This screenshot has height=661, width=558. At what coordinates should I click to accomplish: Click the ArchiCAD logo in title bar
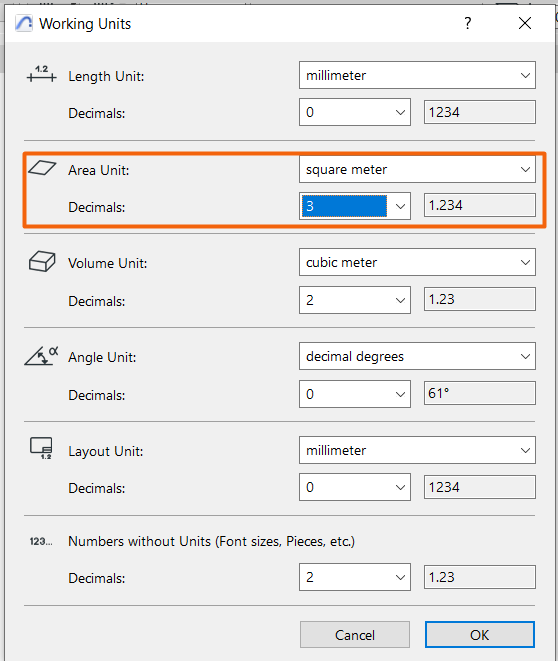click(x=24, y=23)
